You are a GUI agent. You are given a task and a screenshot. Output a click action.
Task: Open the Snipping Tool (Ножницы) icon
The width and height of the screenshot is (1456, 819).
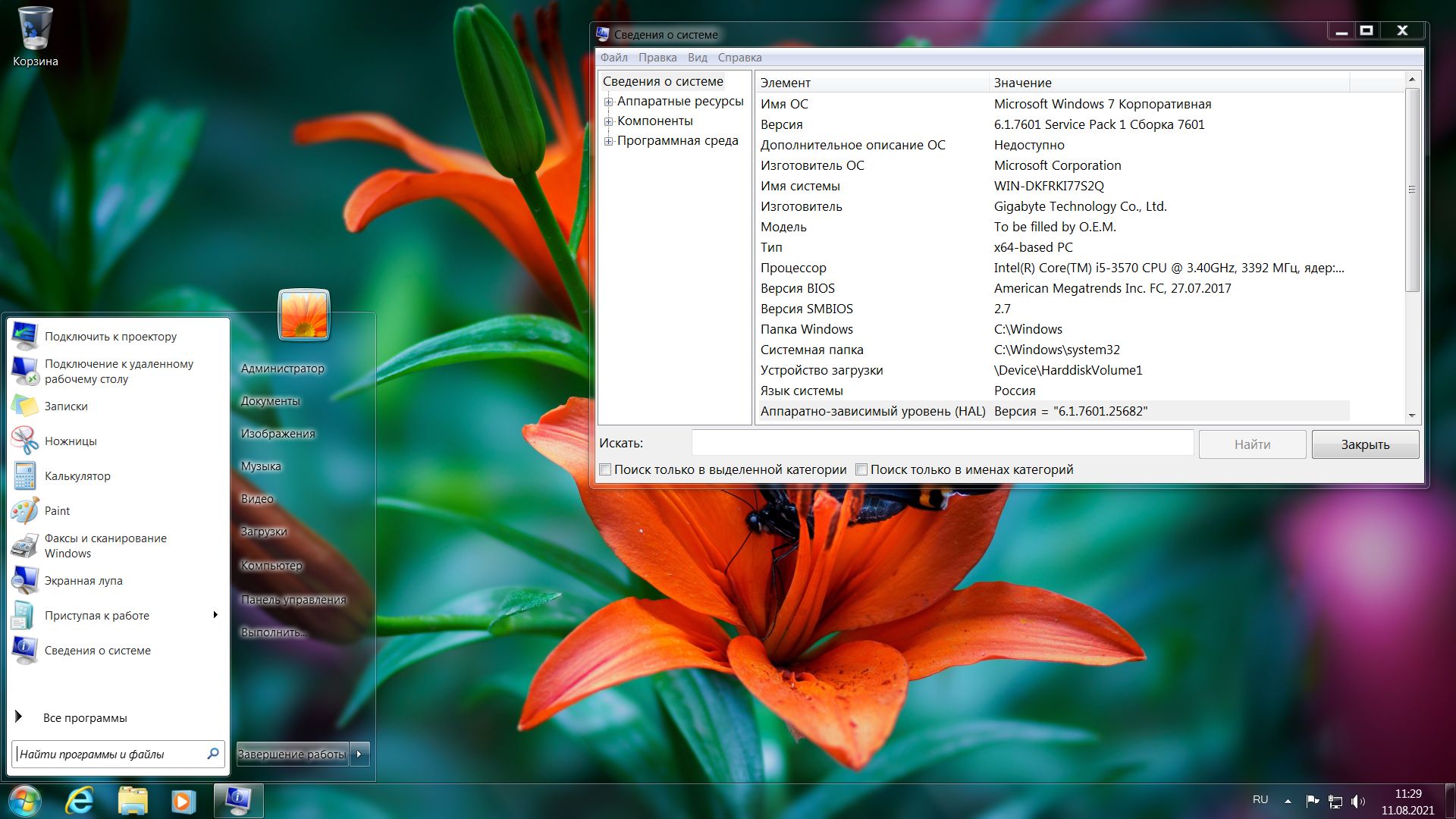(x=25, y=441)
